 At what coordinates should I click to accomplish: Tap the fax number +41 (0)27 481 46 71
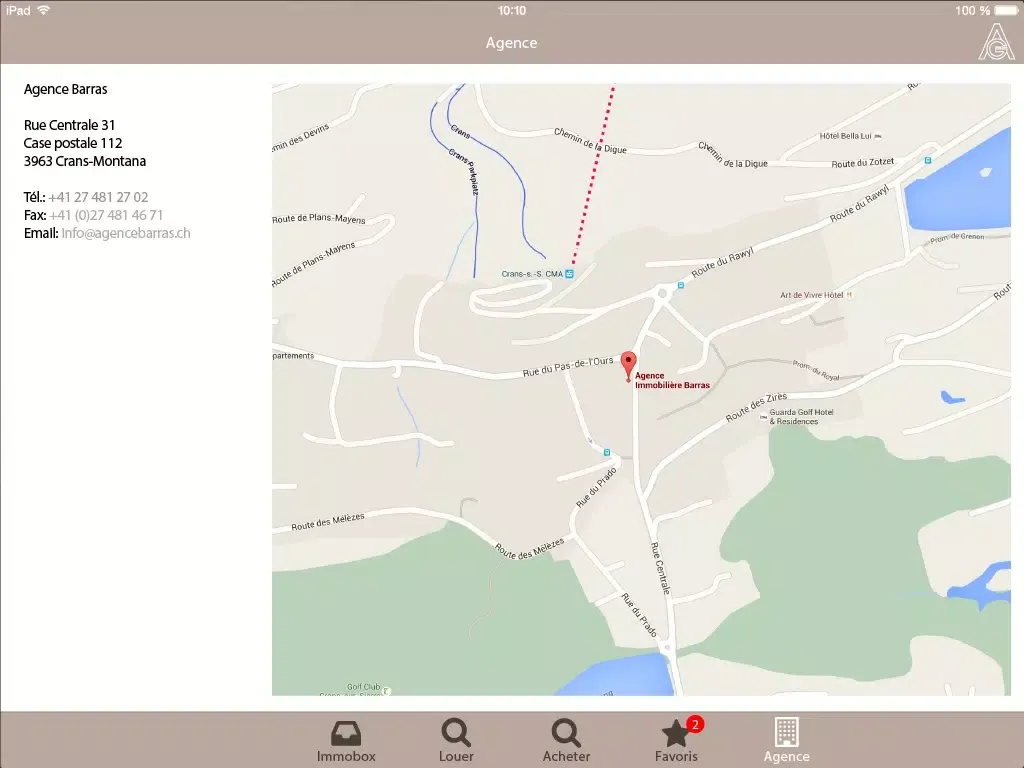pyautogui.click(x=106, y=215)
